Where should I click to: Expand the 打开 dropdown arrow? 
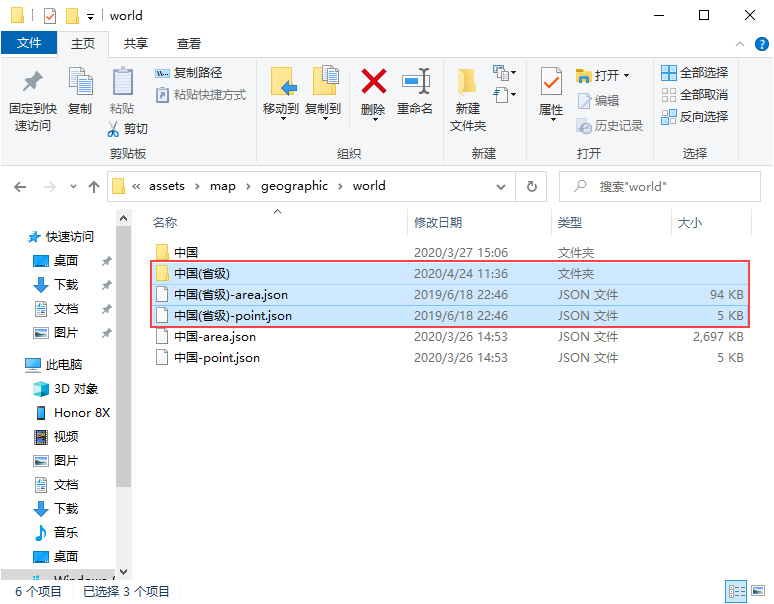pyautogui.click(x=626, y=76)
